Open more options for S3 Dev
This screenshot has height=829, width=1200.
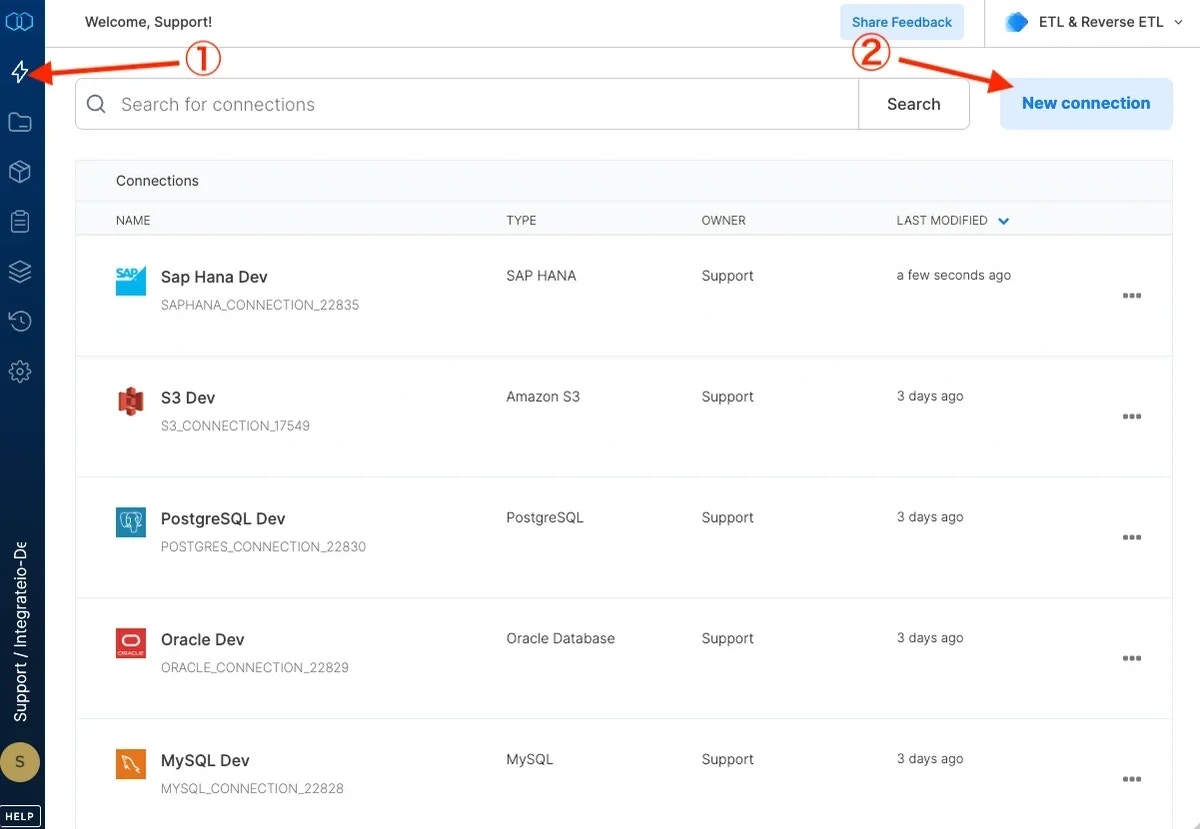(x=1132, y=417)
